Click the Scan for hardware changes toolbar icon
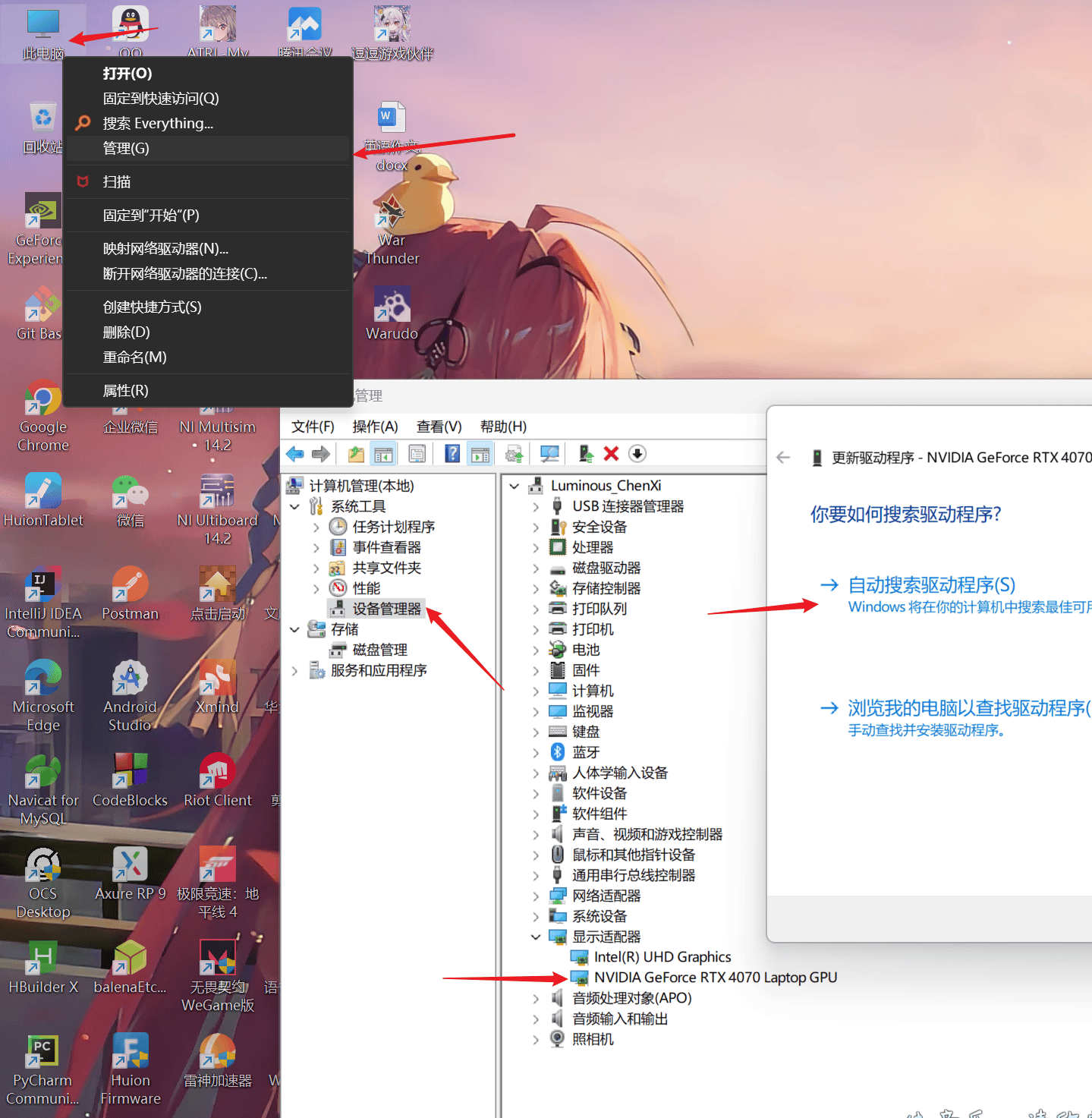The height and width of the screenshot is (1118, 1092). pyautogui.click(x=549, y=454)
